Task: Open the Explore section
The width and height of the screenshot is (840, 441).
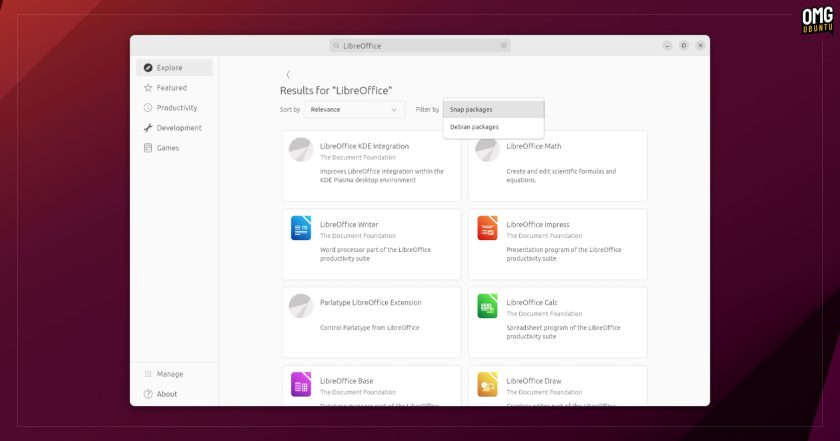Action: click(174, 68)
